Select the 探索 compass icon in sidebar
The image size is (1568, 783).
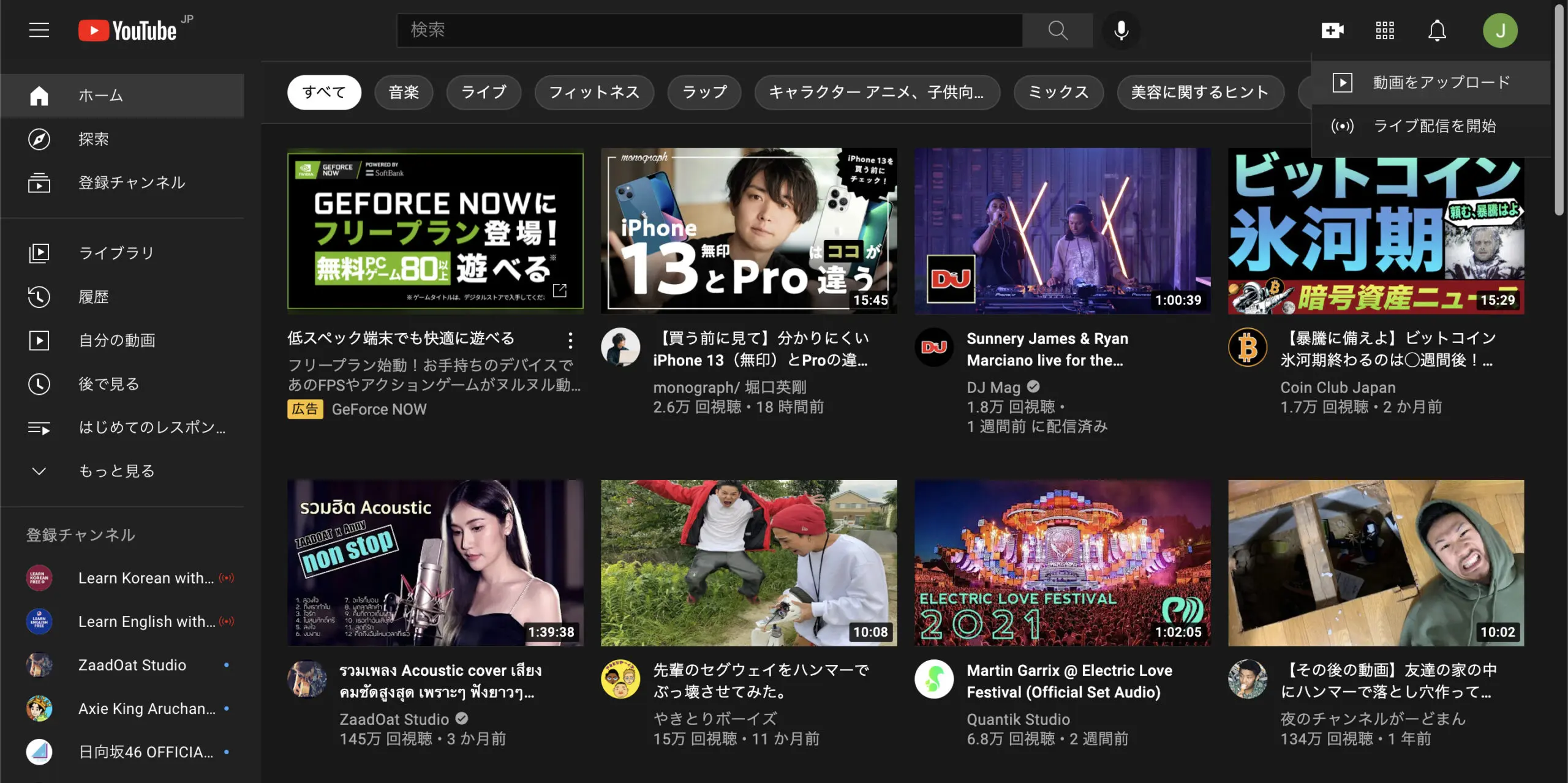39,139
